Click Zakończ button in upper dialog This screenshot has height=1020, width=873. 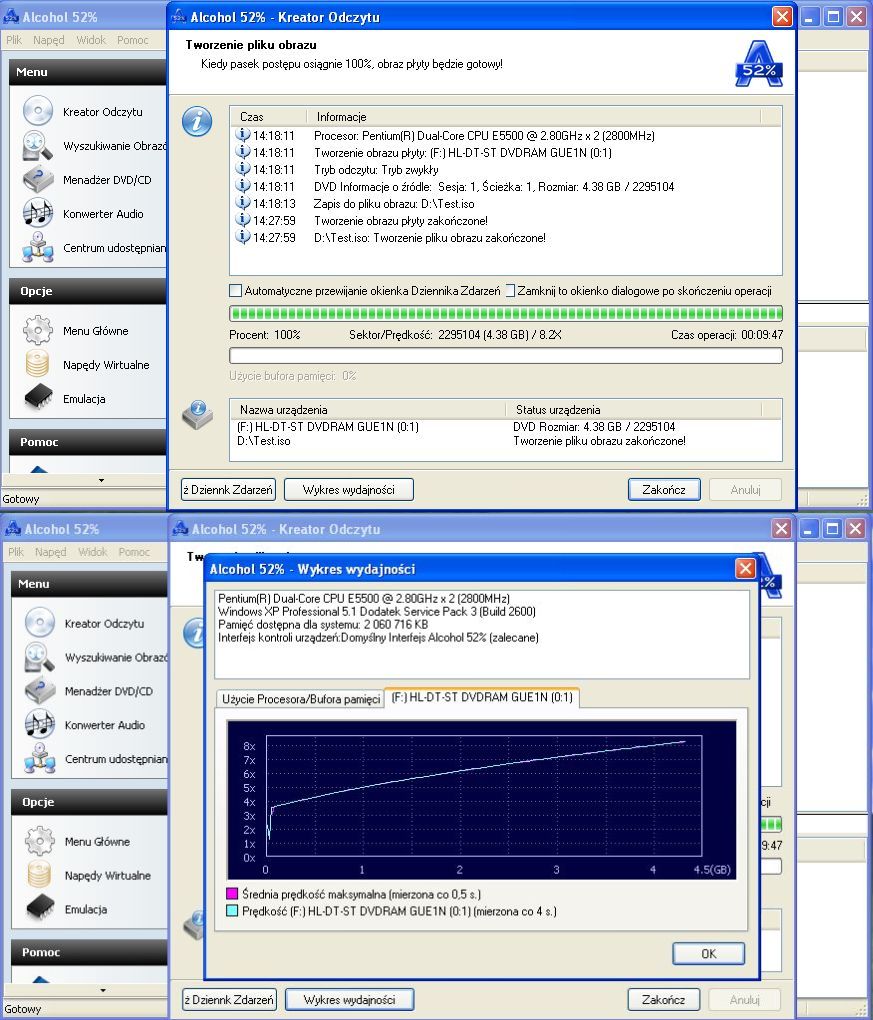pos(664,490)
